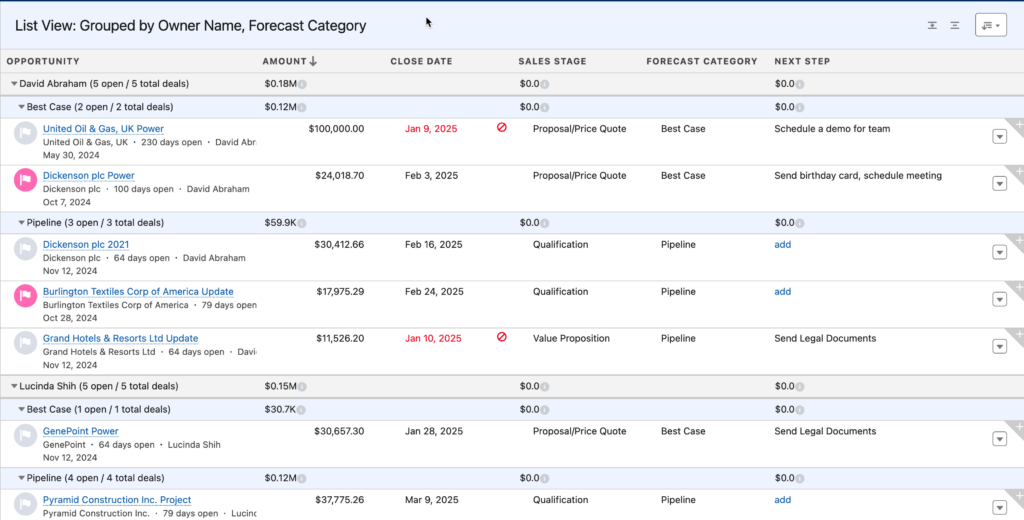Image resolution: width=1024 pixels, height=520 pixels.
Task: Click the Close Date column header
Action: pyautogui.click(x=421, y=61)
